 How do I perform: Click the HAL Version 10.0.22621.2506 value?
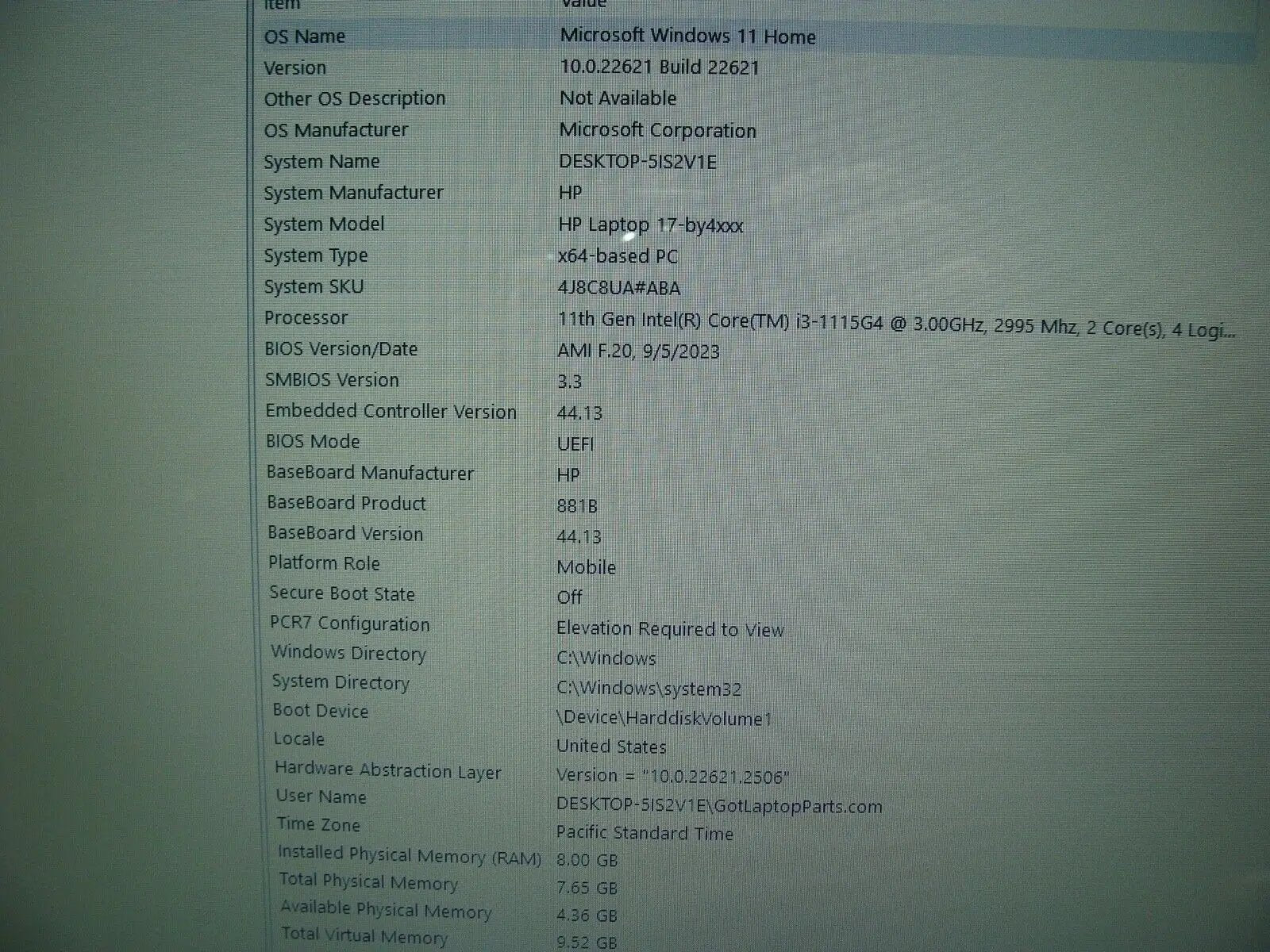tap(673, 776)
